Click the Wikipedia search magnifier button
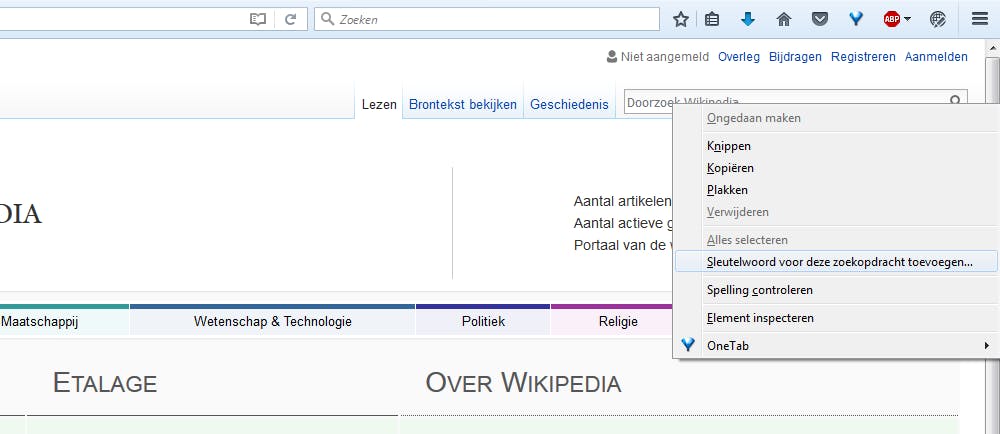Viewport: 1000px width, 434px height. coord(955,101)
